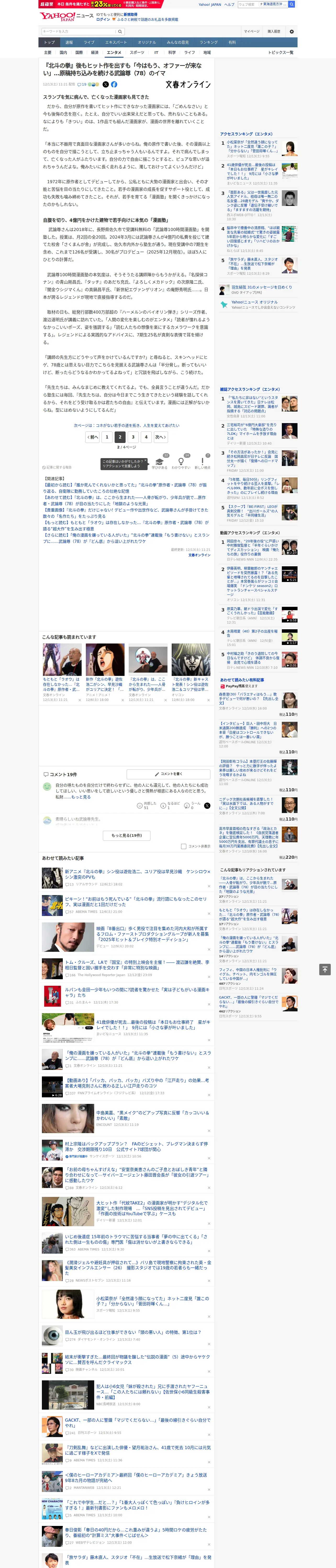
Task: Click the top sale banner advertisement
Action: (101, 4)
